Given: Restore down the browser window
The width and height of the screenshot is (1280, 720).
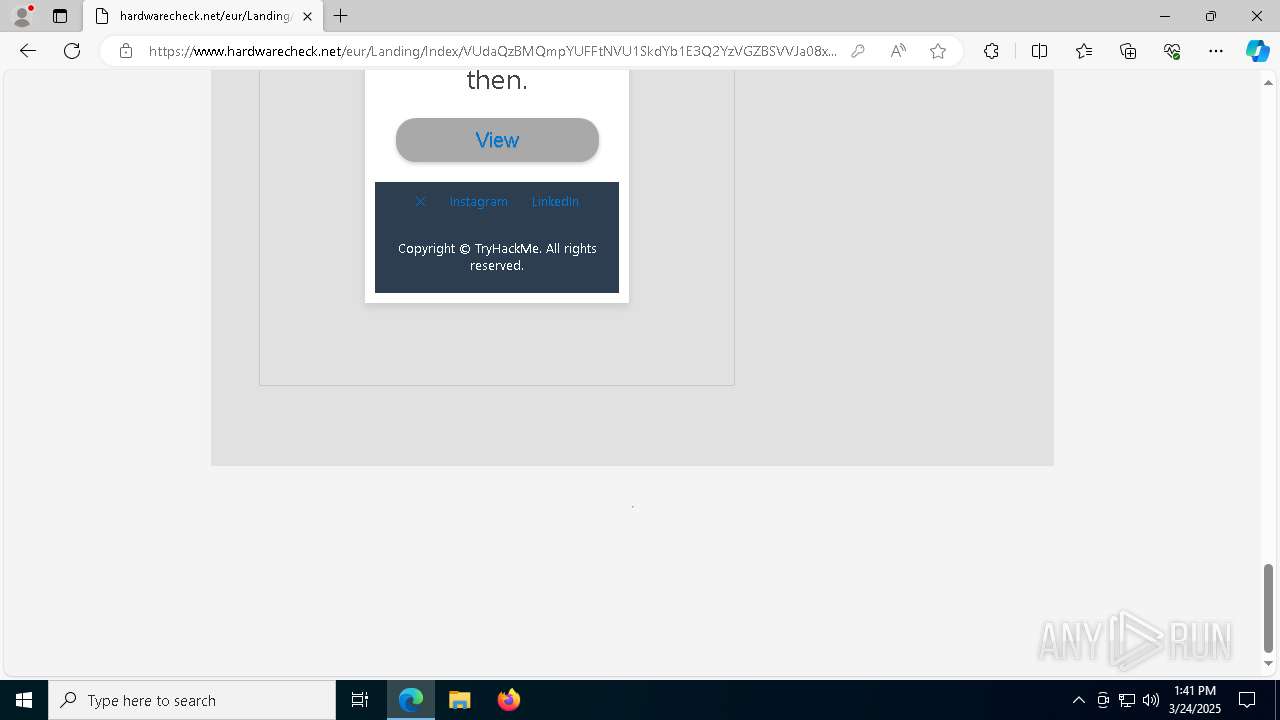Looking at the screenshot, I should (x=1211, y=16).
